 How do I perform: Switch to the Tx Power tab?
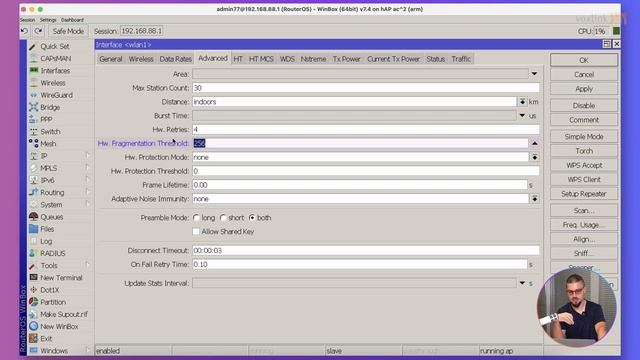pos(347,59)
